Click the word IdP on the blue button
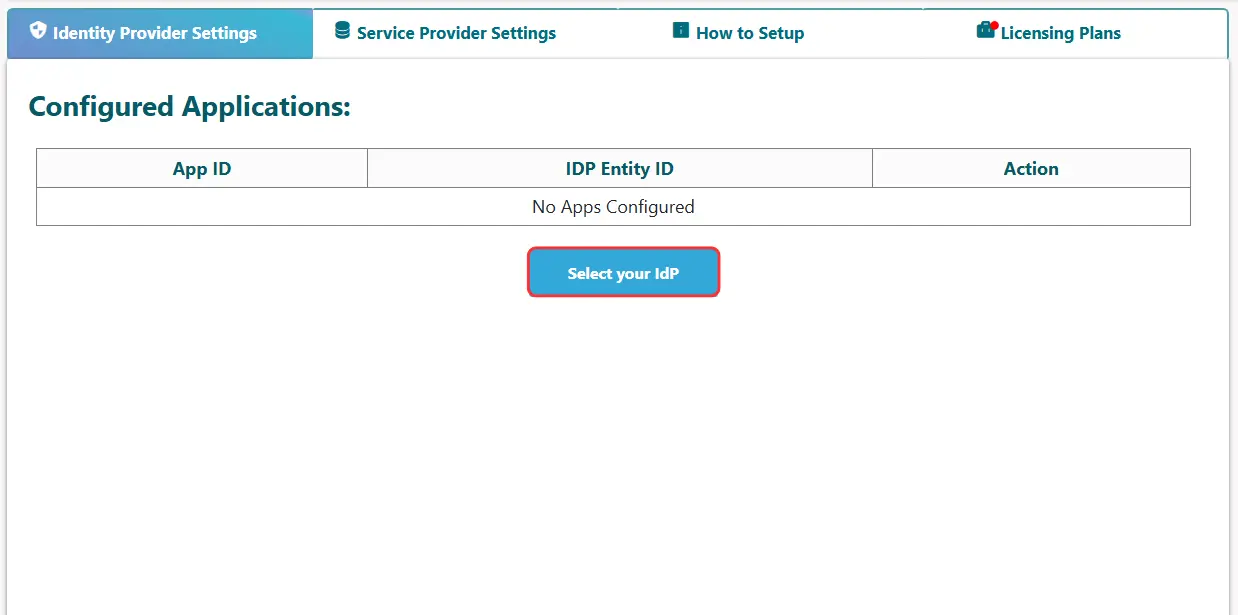 (666, 274)
